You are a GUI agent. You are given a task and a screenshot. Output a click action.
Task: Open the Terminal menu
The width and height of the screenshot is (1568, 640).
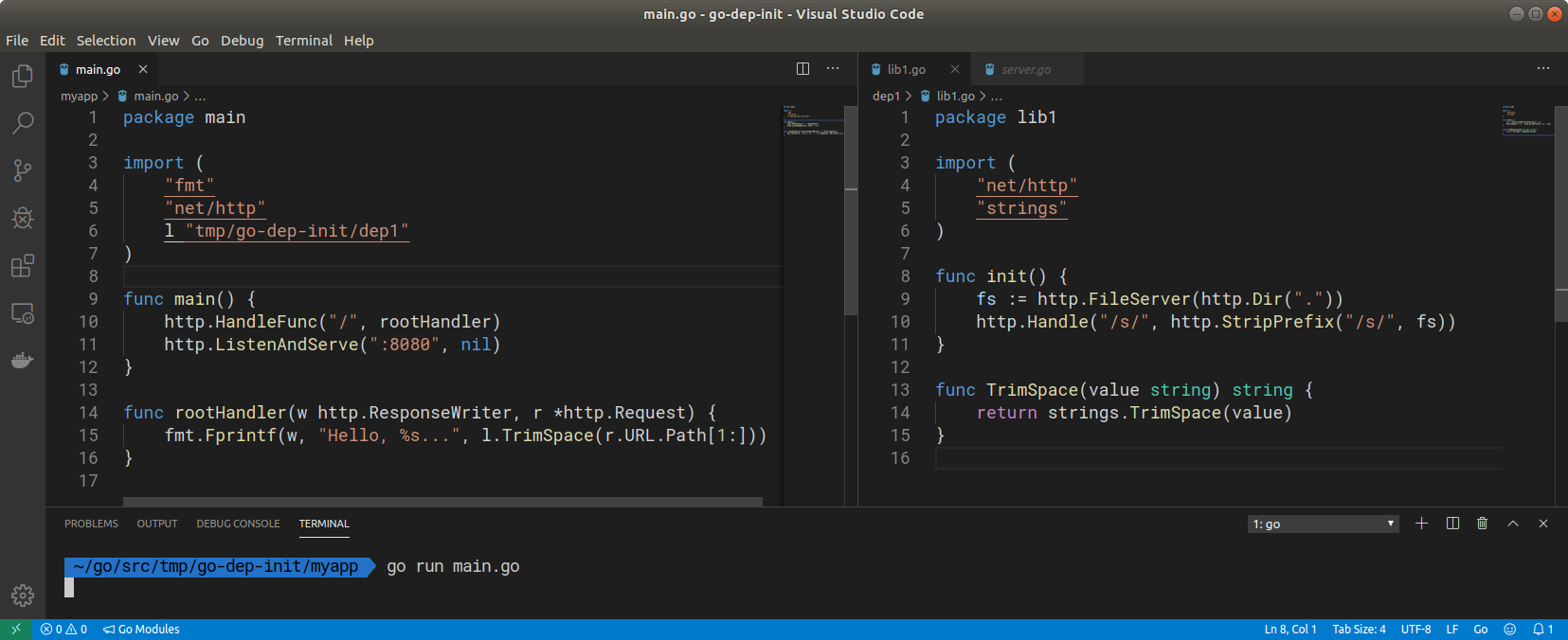(x=303, y=41)
